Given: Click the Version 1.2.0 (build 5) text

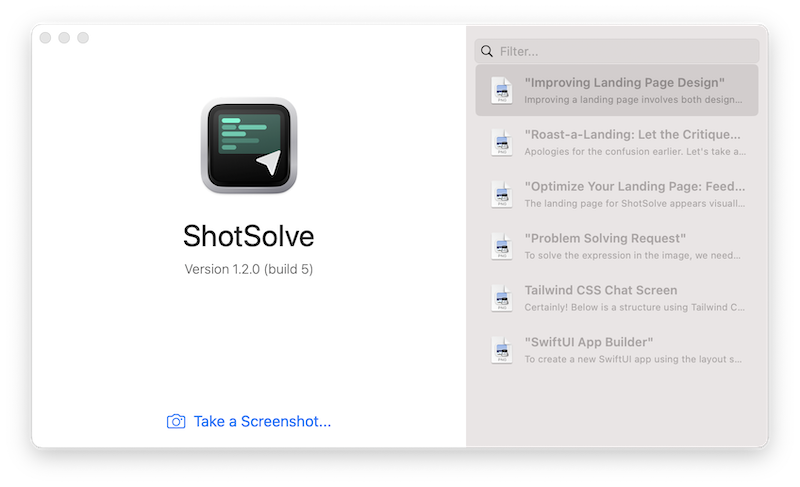Looking at the screenshot, I should pos(248,269).
